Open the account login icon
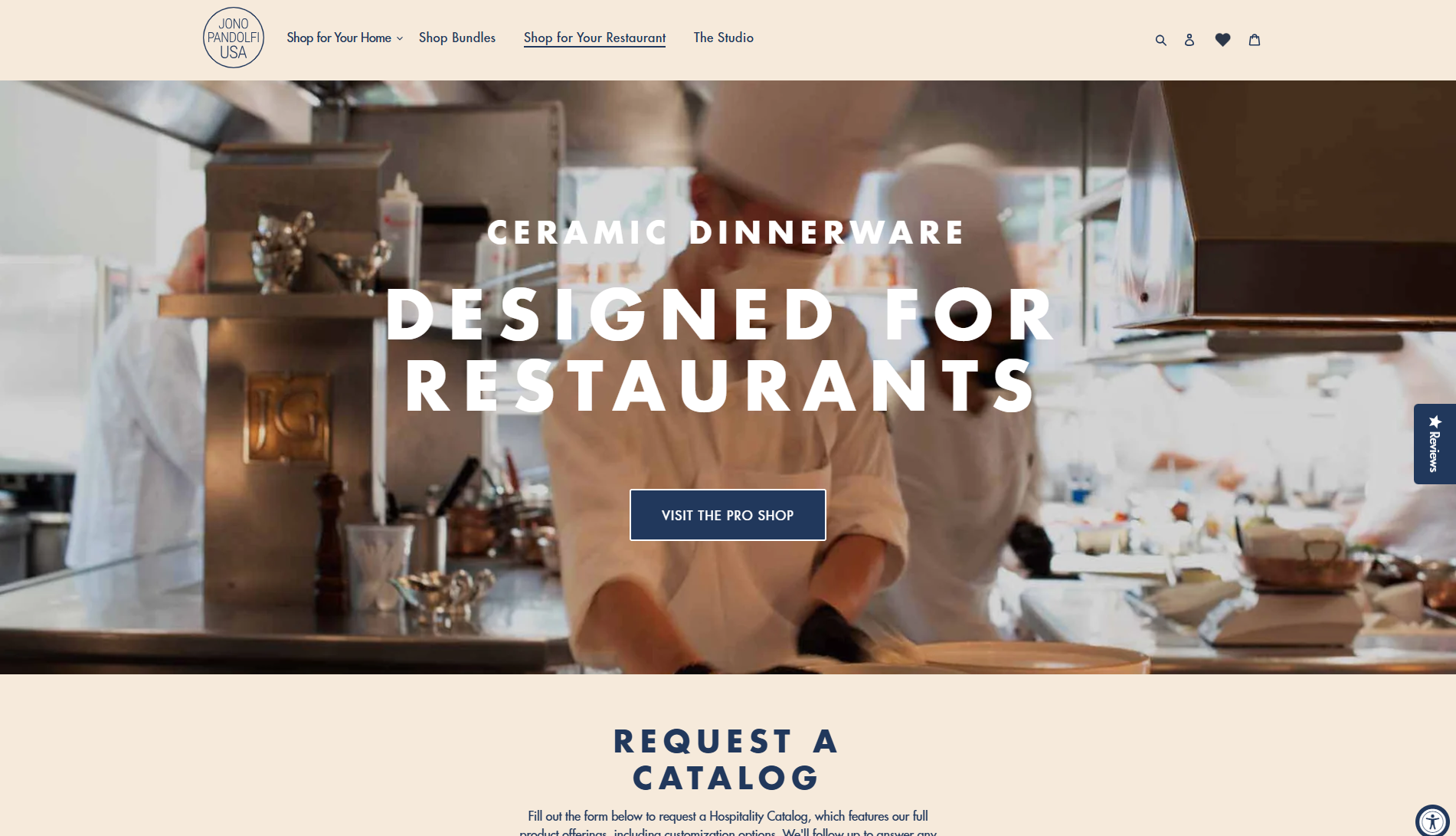1456x836 pixels. point(1189,40)
